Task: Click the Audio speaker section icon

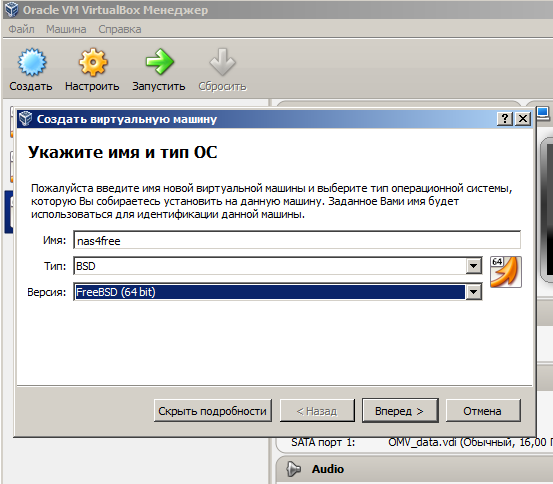Action: 293,469
